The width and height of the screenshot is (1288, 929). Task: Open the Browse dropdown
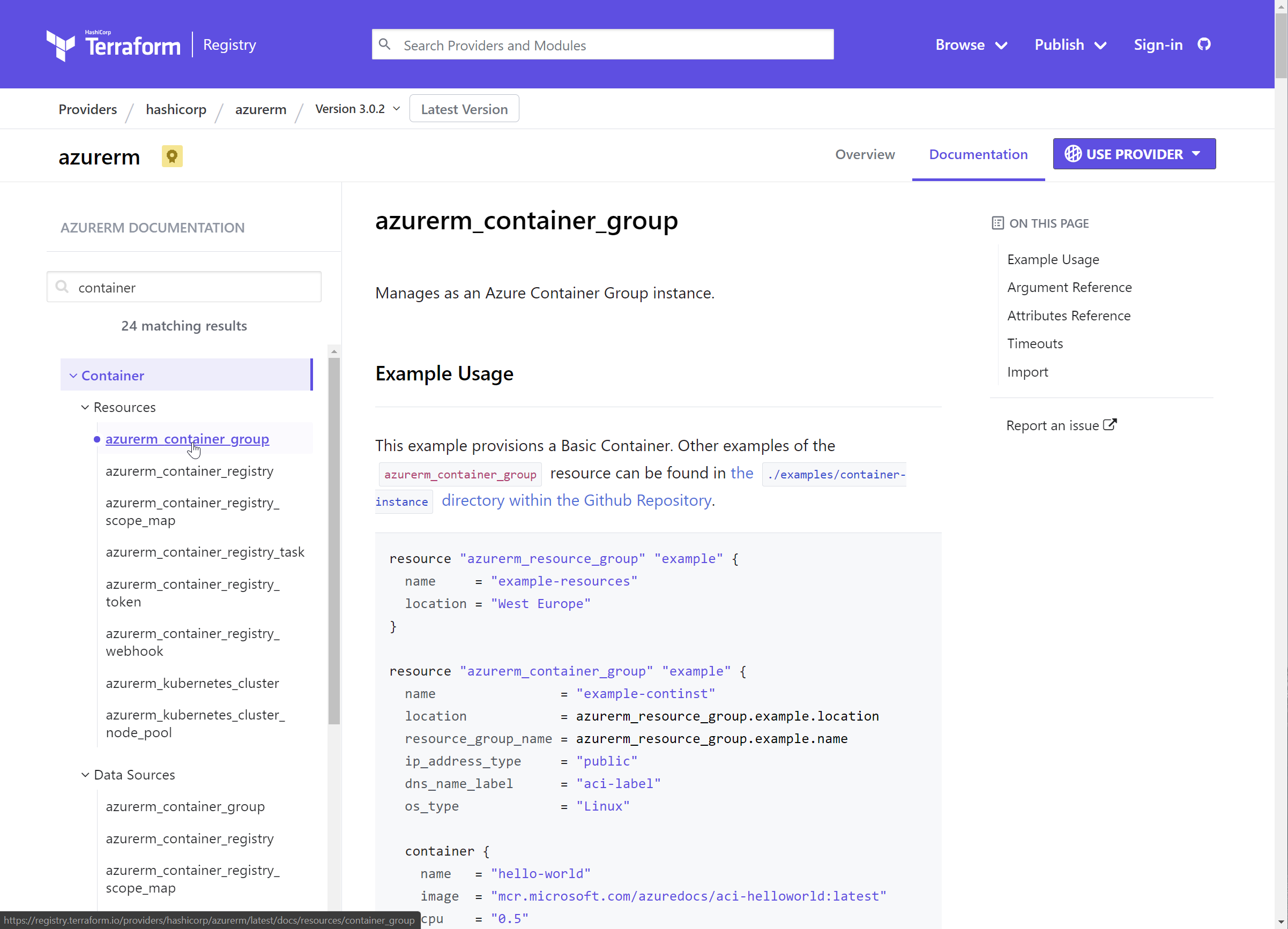[x=971, y=45]
